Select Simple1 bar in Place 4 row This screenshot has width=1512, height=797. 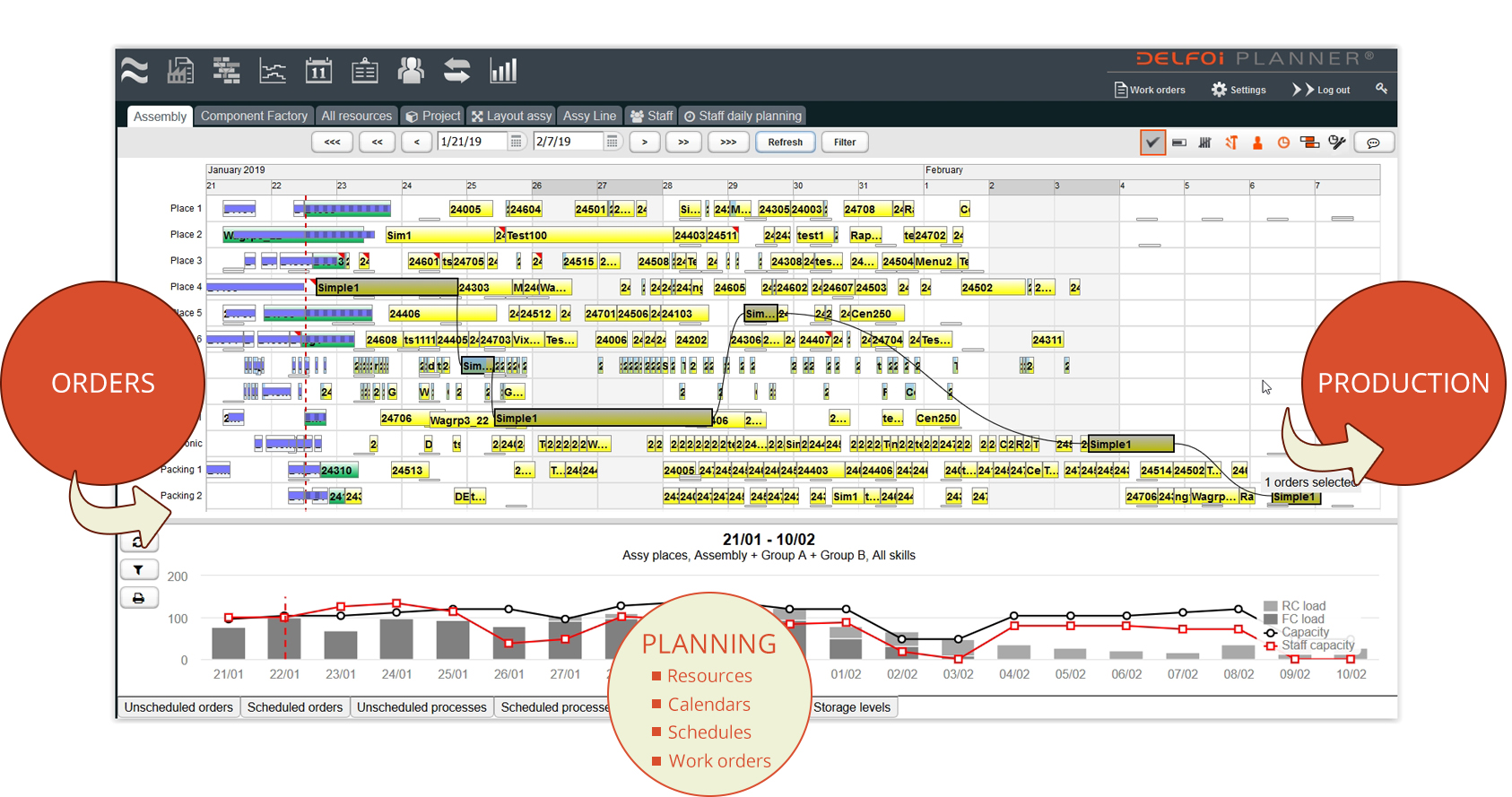387,288
